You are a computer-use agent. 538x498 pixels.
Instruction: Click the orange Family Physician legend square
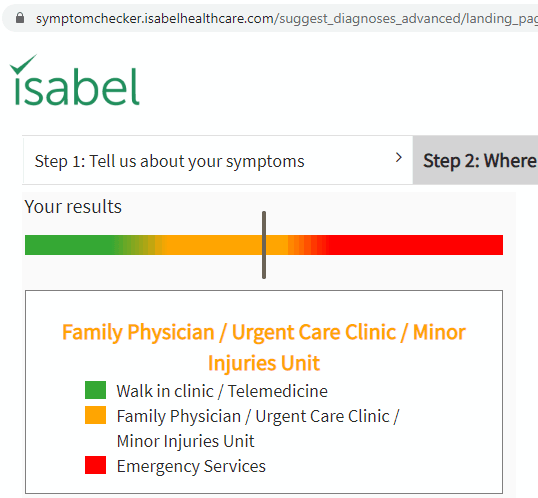pos(95,415)
